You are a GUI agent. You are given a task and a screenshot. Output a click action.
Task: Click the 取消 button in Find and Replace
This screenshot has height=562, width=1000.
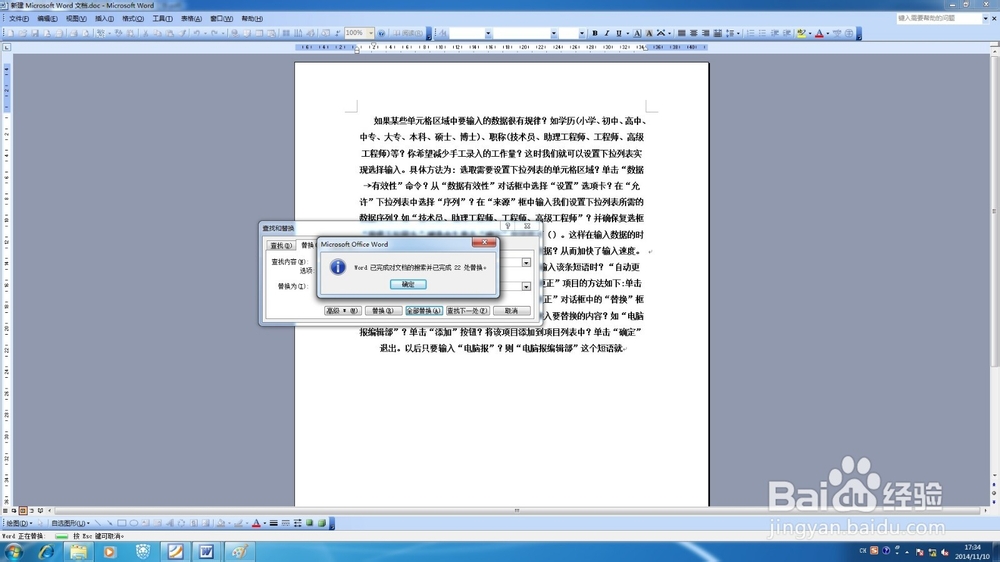511,311
